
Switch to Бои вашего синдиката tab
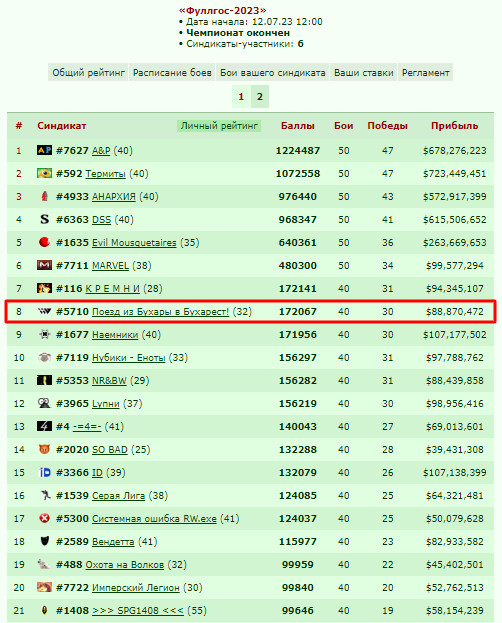[x=273, y=73]
